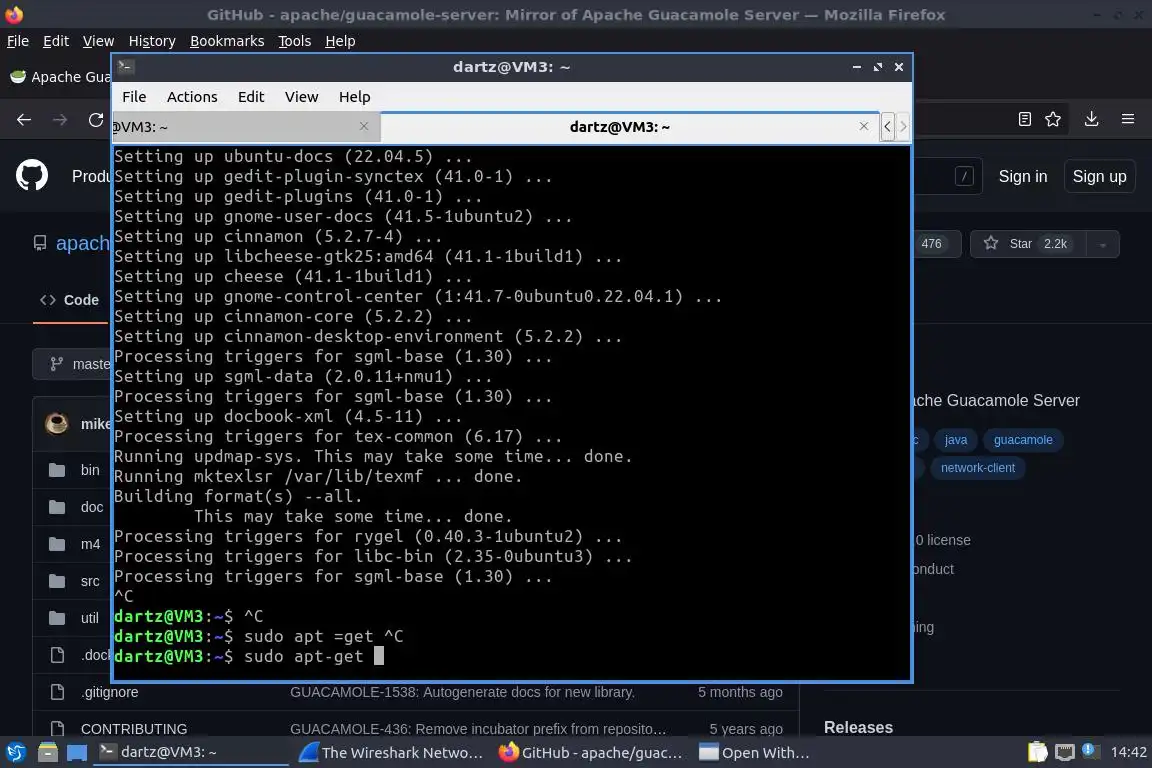This screenshot has width=1152, height=768.
Task: Open the bin folder in repository
Action: click(x=90, y=470)
